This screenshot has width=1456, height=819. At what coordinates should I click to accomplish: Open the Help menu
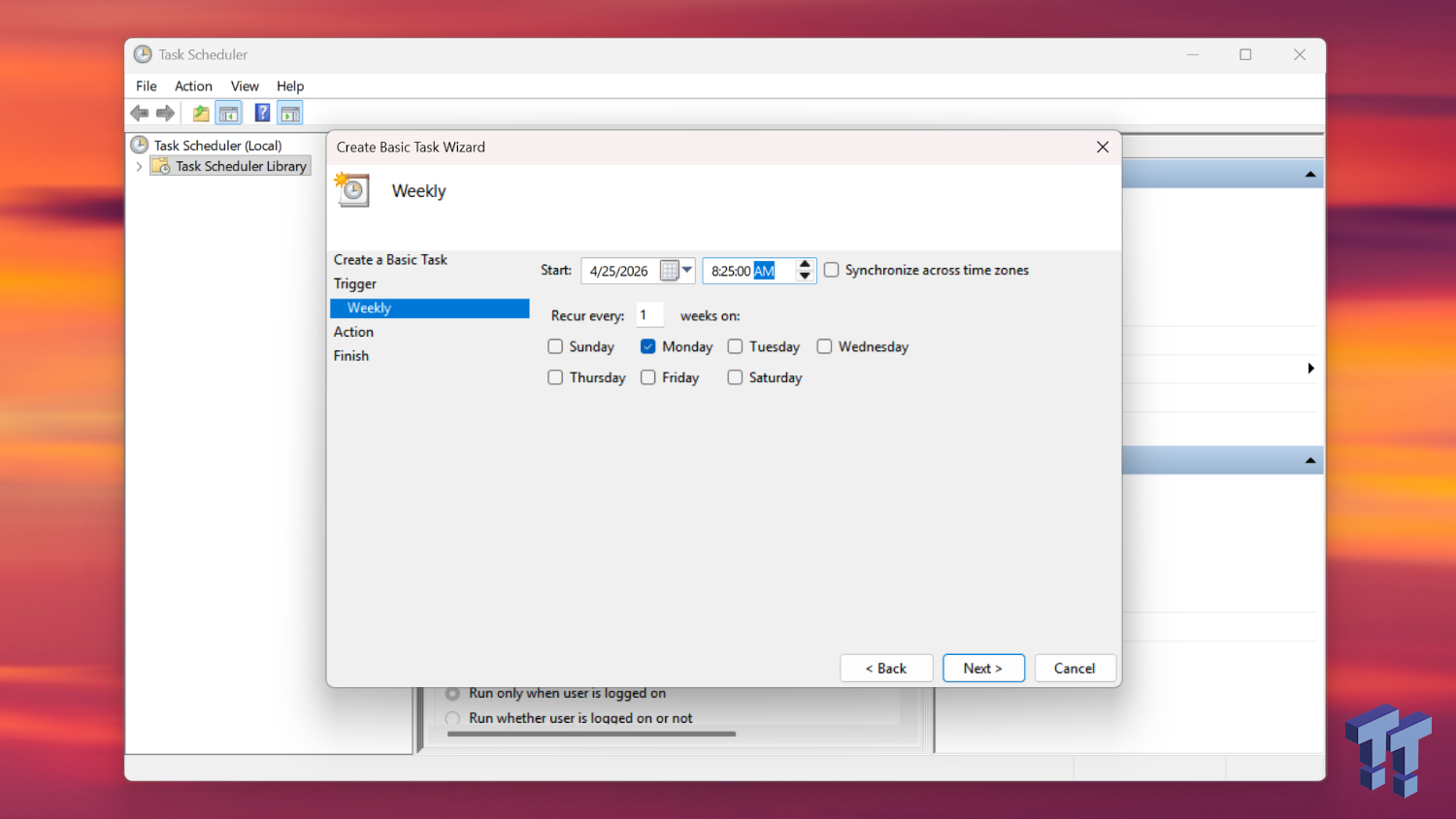290,86
